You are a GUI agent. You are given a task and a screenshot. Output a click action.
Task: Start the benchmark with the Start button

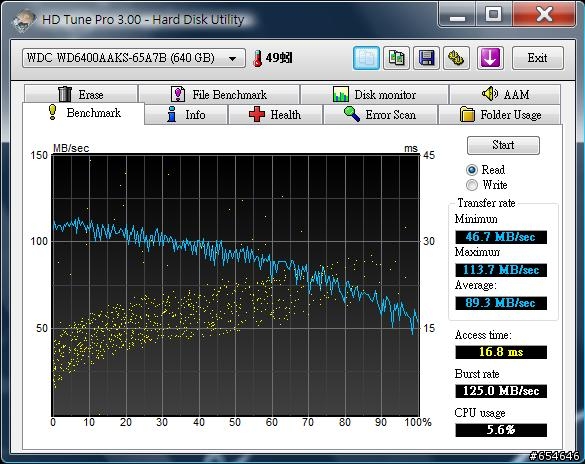pyautogui.click(x=503, y=145)
